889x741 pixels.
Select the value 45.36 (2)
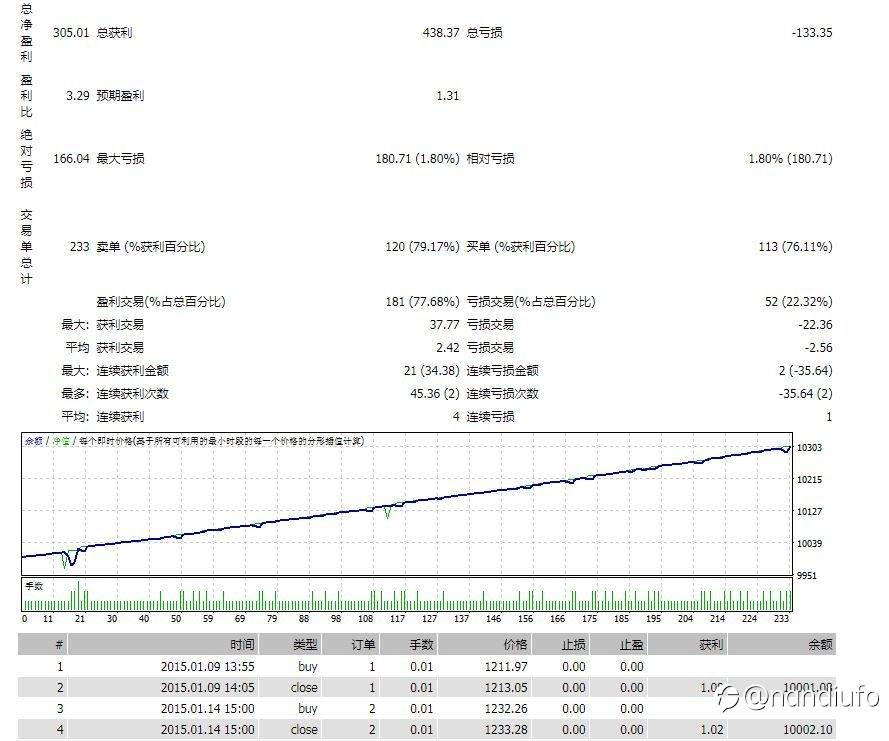click(435, 393)
